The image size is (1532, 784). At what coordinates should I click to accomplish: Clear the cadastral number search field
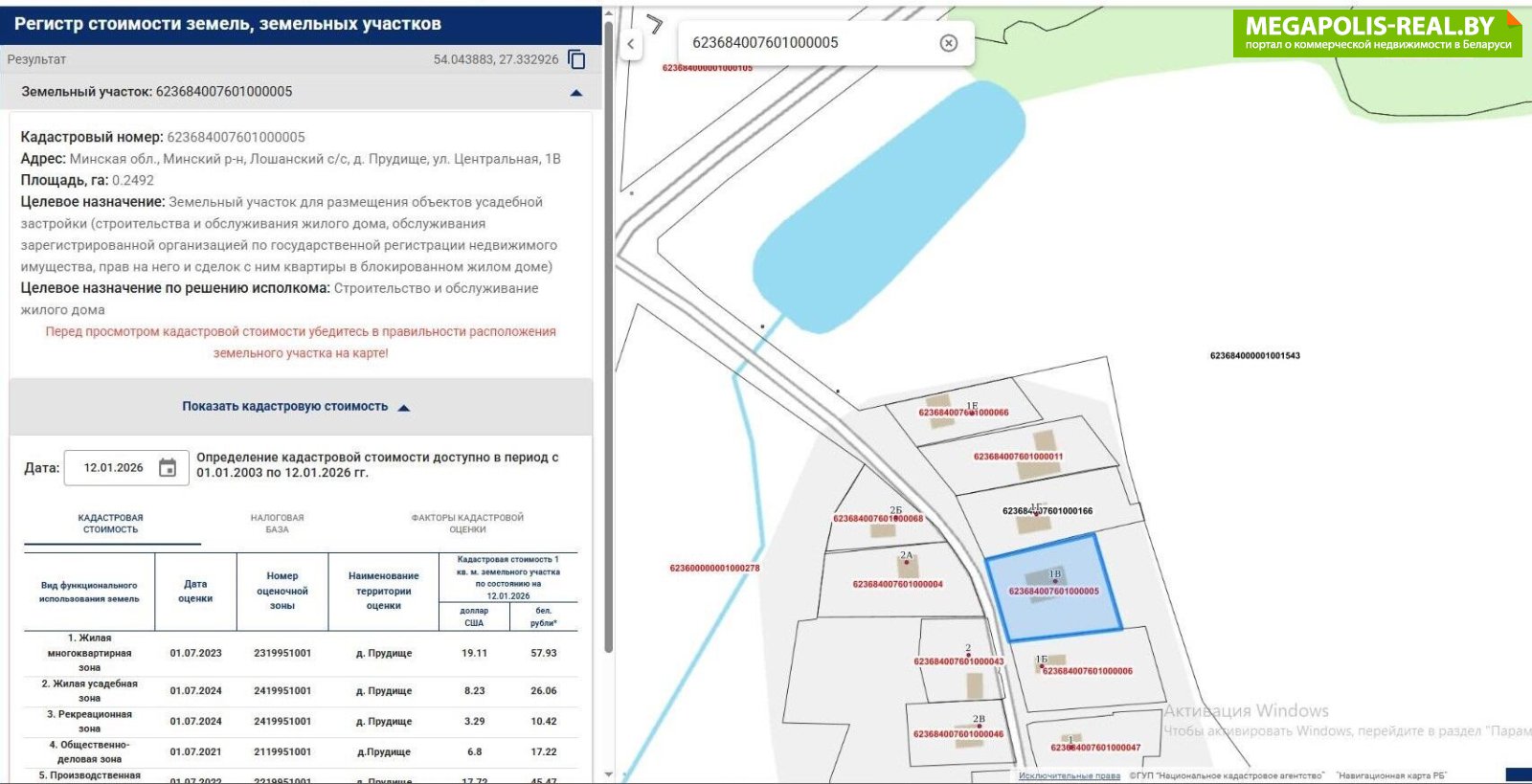click(948, 43)
